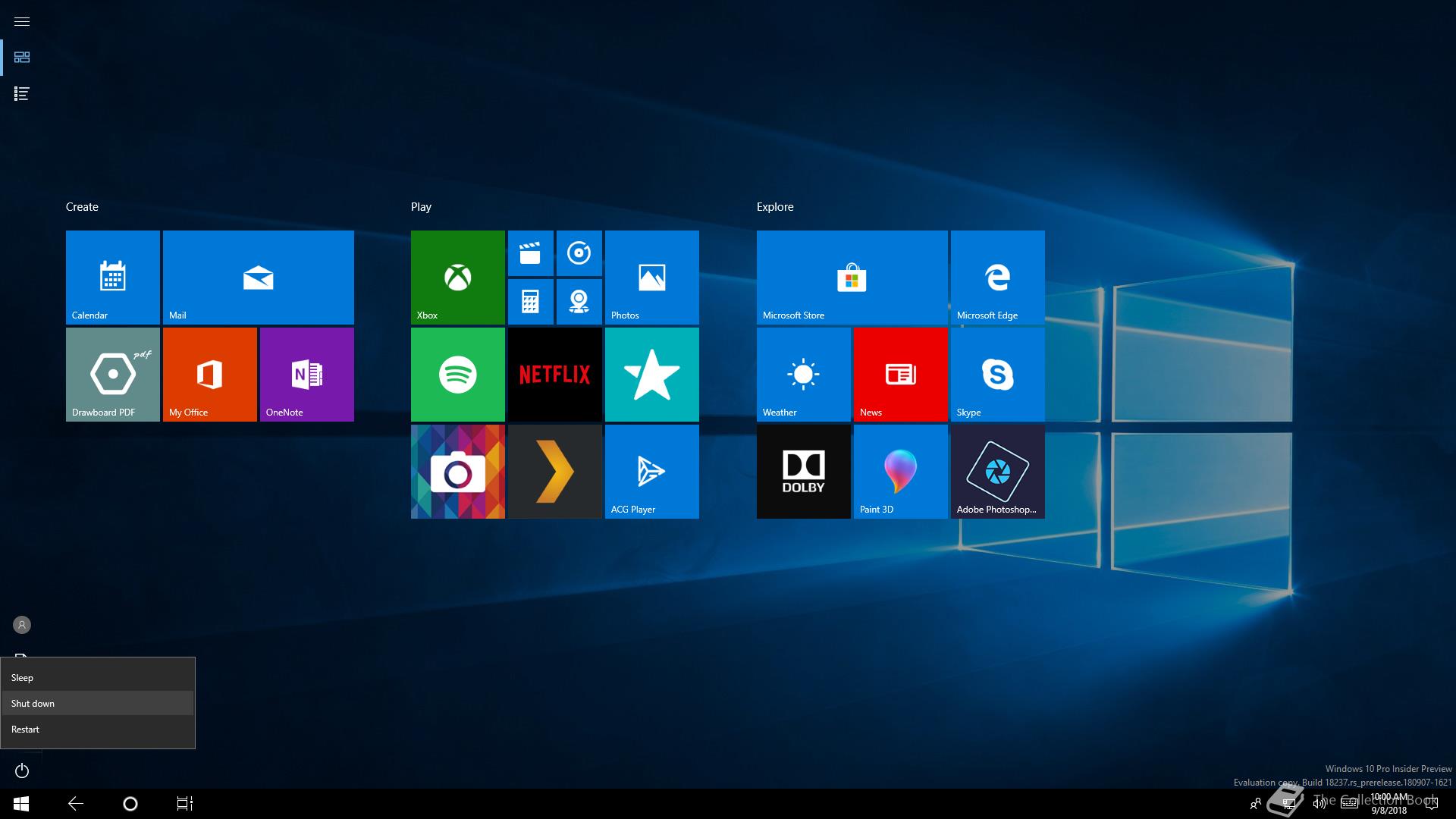Launch the Plex chevron tile

click(555, 472)
